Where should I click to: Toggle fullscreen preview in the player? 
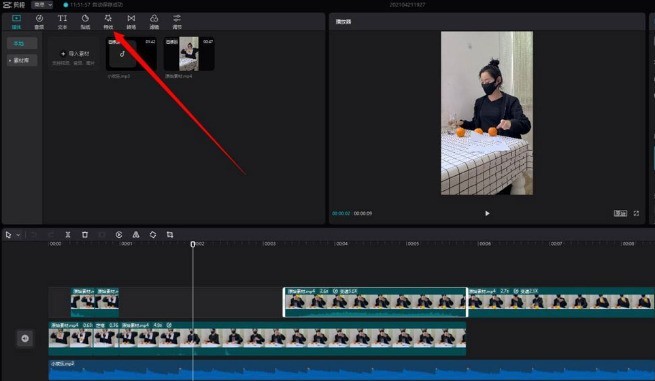point(636,213)
